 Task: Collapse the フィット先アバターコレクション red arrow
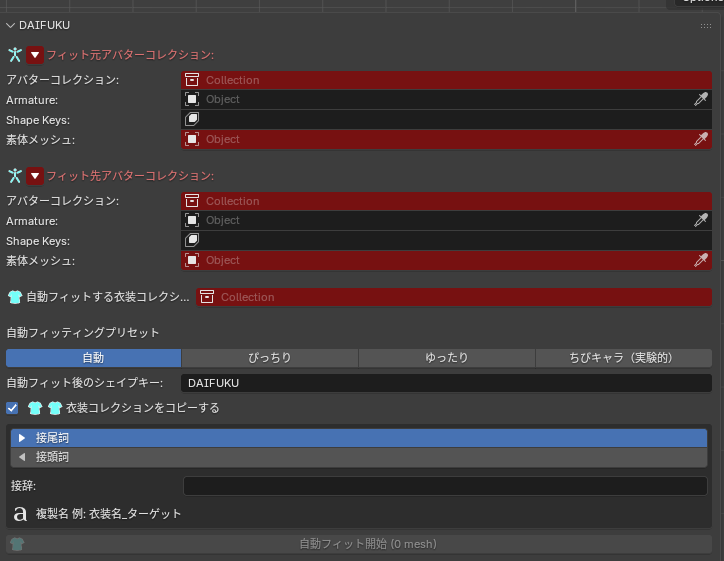pos(35,176)
